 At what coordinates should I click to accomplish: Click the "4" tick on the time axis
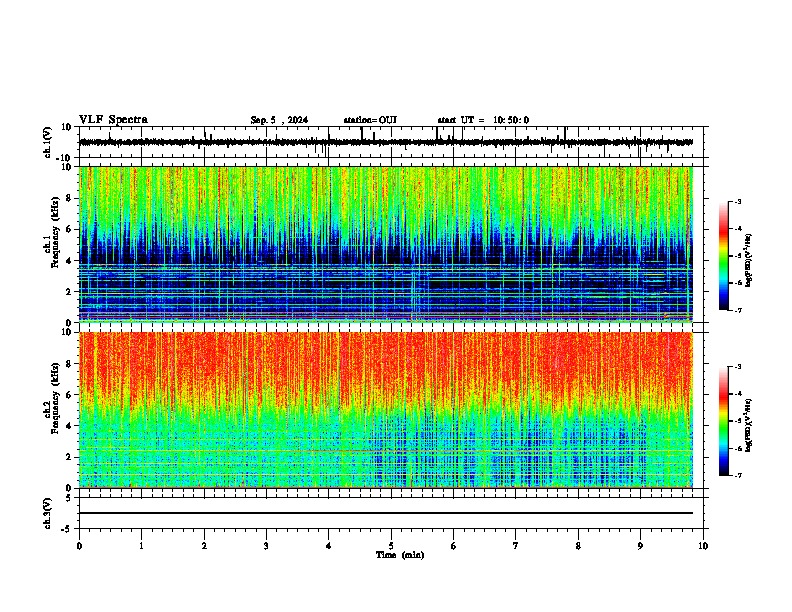tap(329, 546)
